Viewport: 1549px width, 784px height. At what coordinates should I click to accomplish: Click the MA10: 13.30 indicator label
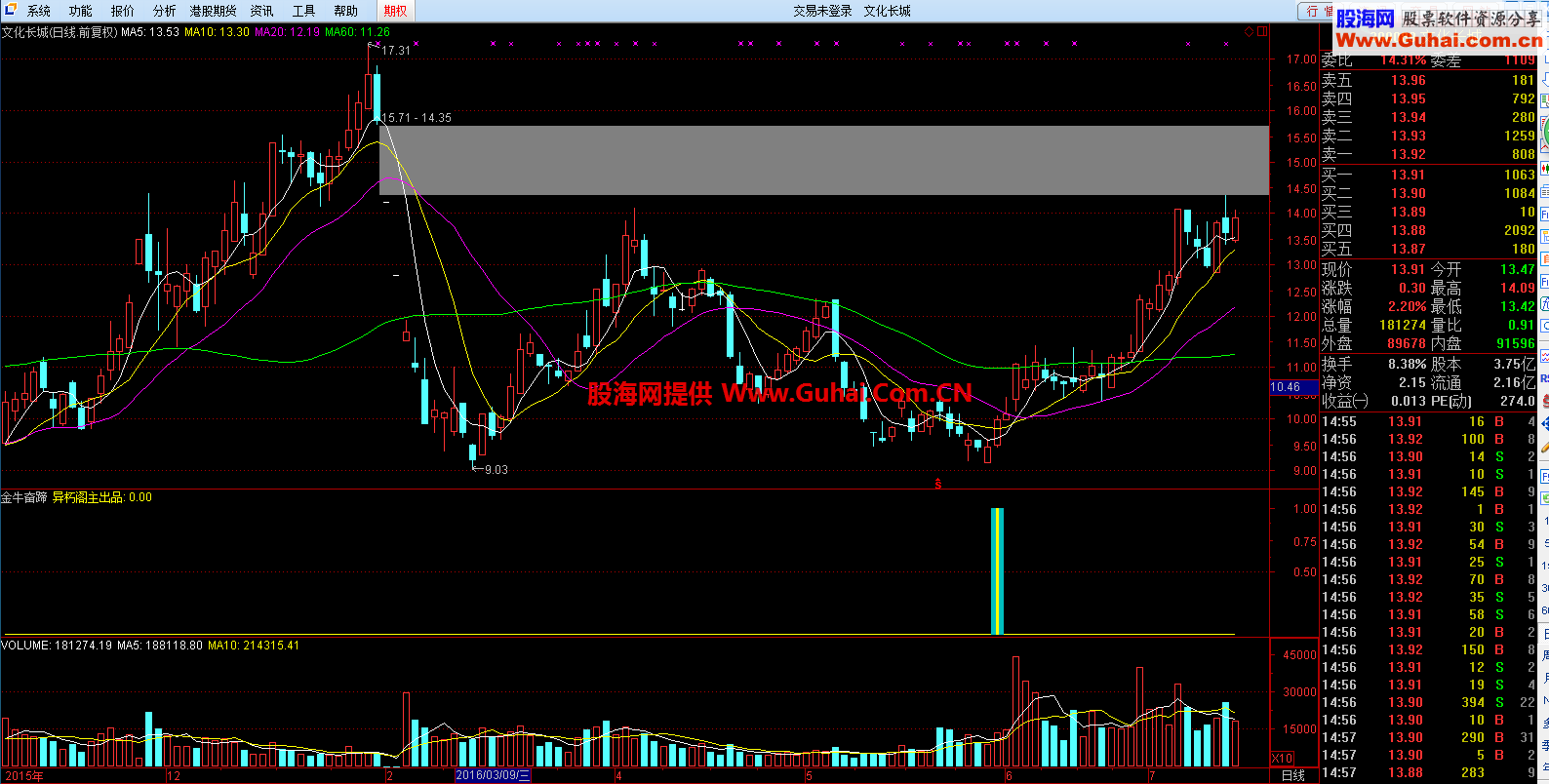[x=217, y=32]
